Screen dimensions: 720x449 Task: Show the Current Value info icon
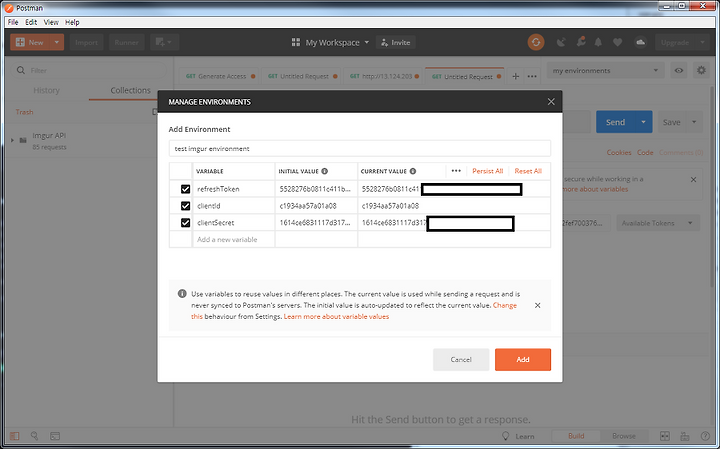click(413, 171)
